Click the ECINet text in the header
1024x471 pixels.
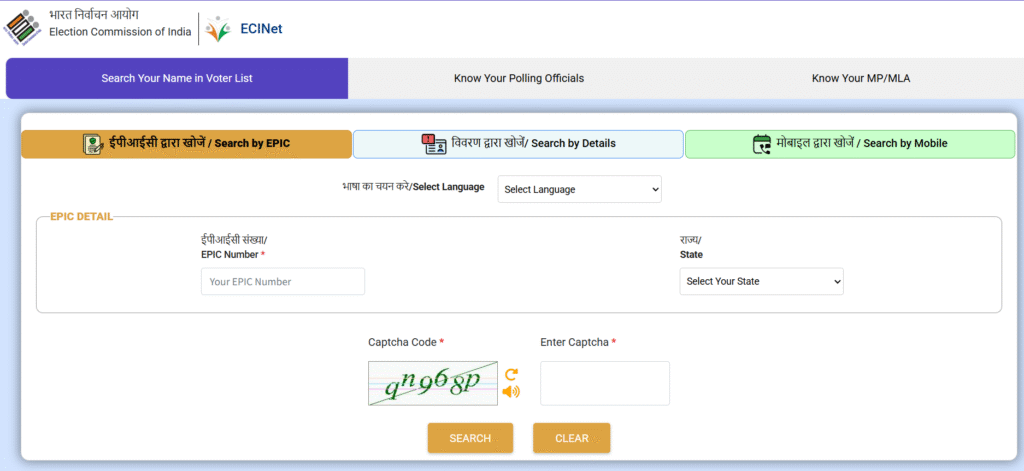(262, 29)
